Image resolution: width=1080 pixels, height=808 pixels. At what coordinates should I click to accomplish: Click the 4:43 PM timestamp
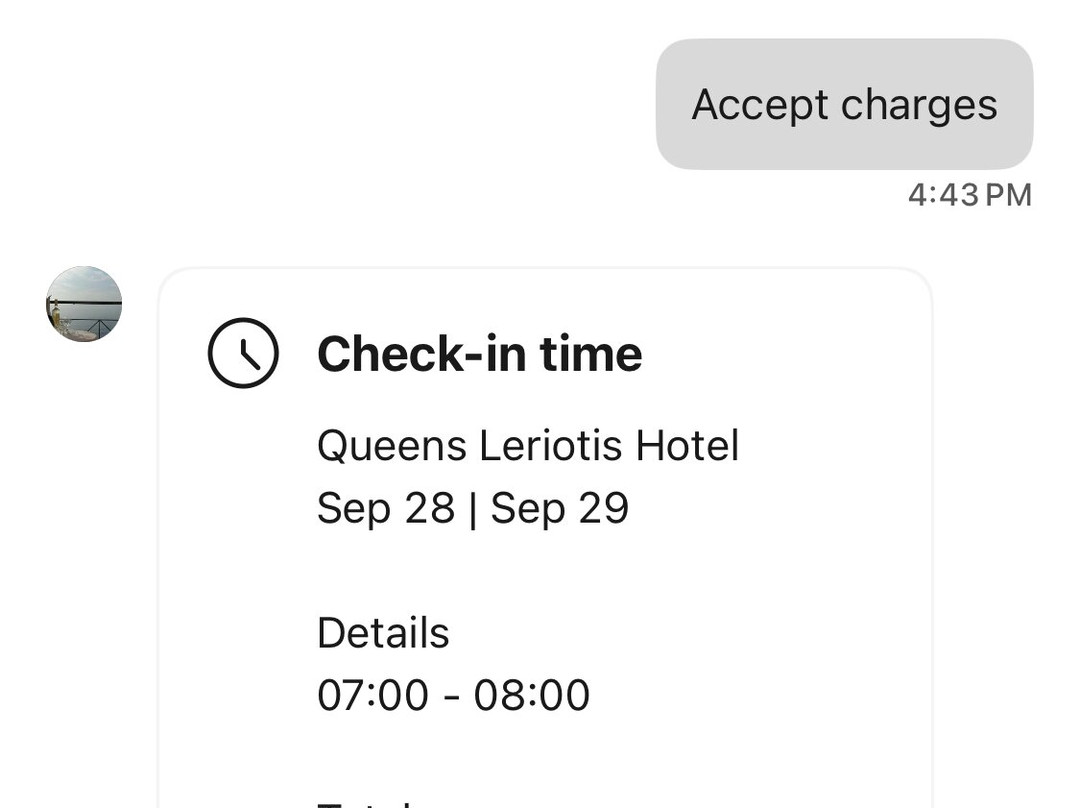[x=970, y=194]
